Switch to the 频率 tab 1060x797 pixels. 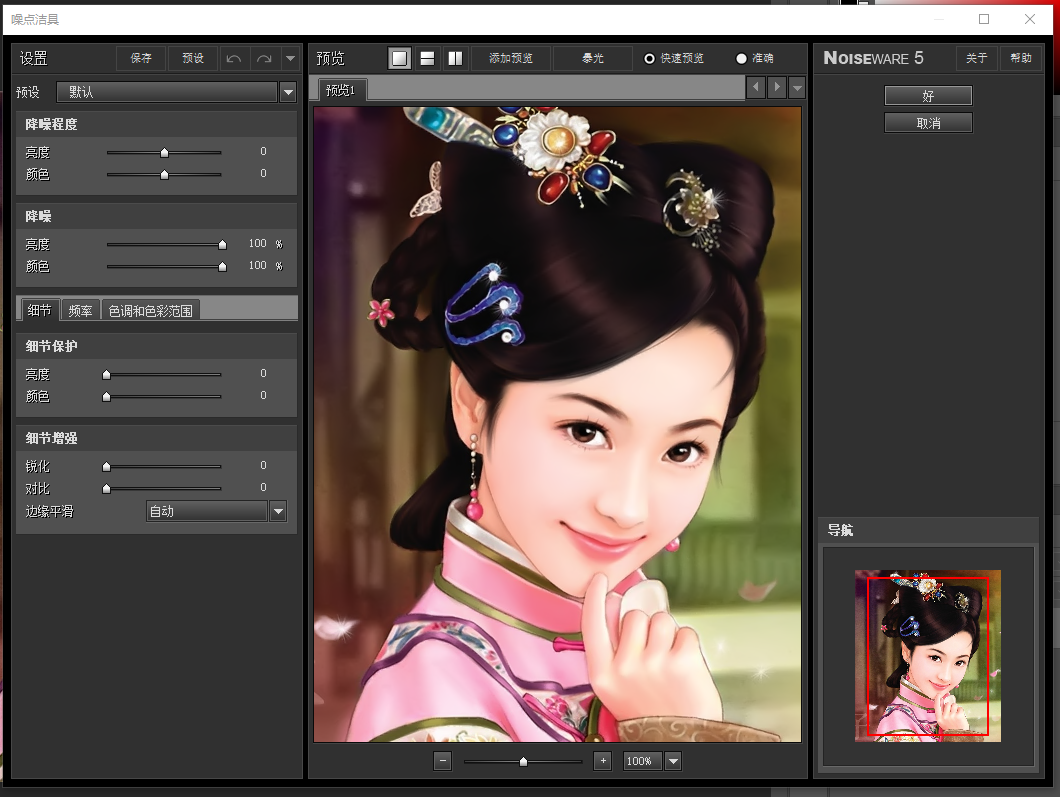click(x=80, y=310)
